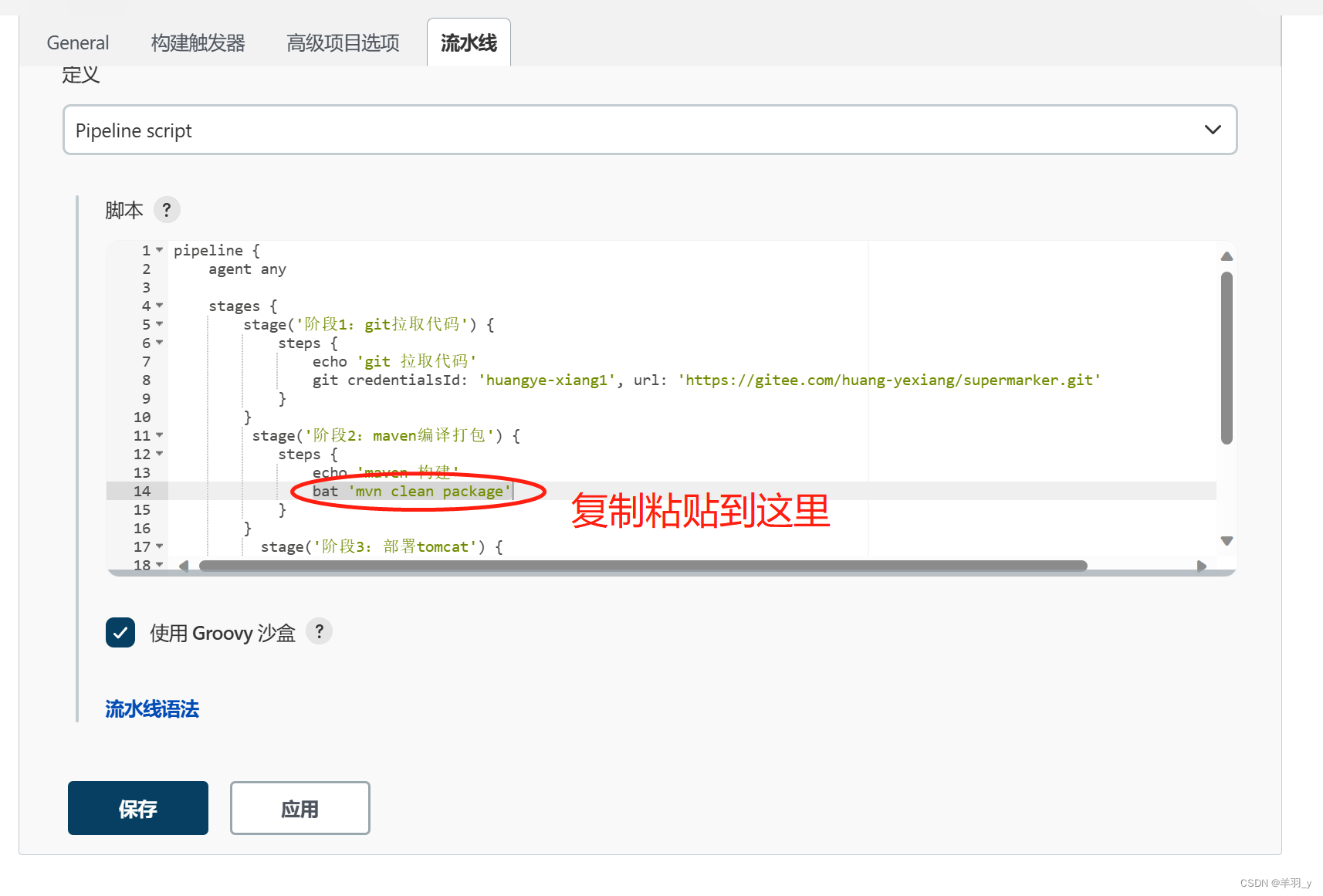Click the 应用 apply button
The height and width of the screenshot is (896, 1323).
click(x=300, y=808)
